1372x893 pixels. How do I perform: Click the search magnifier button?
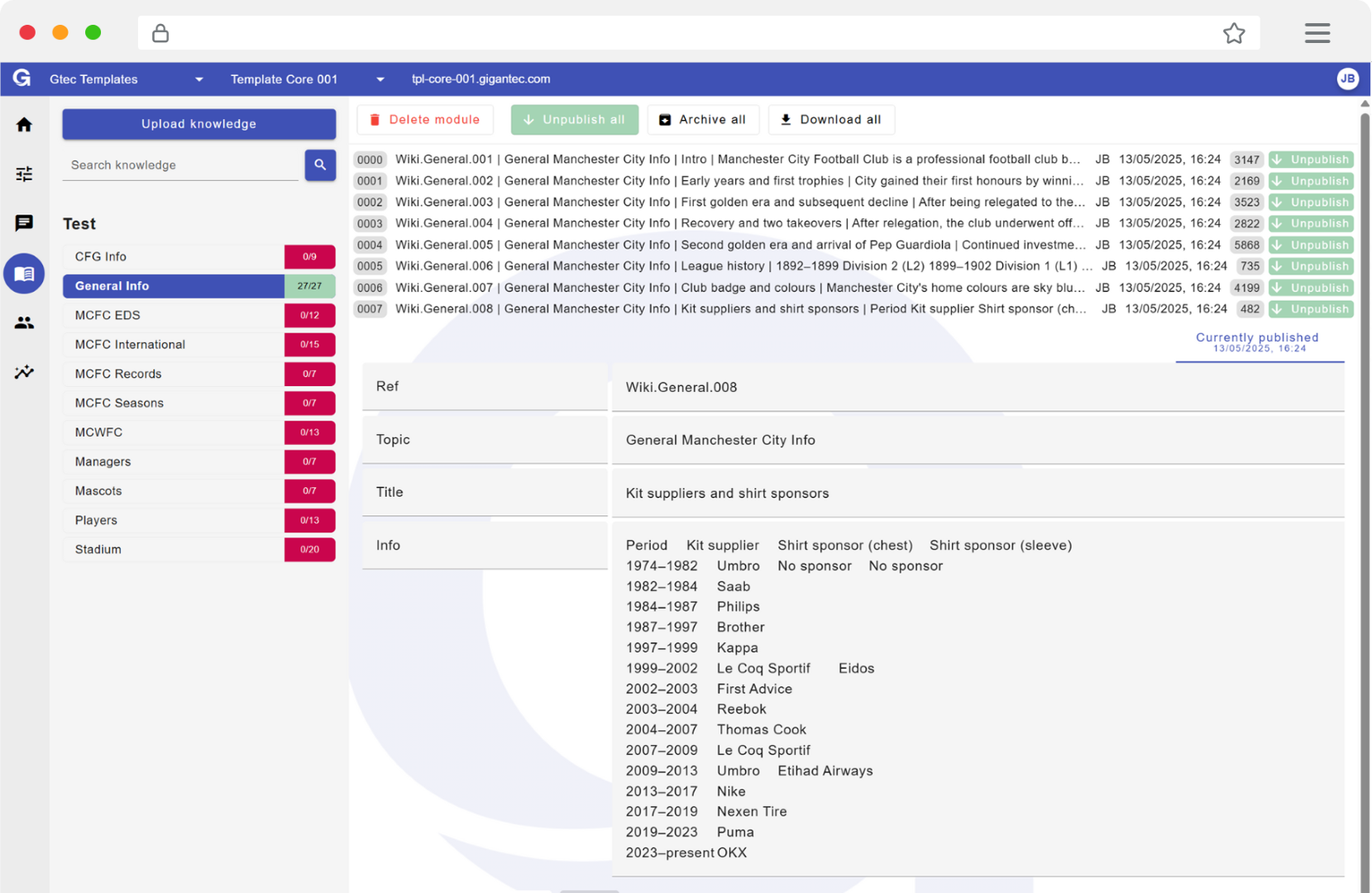click(320, 165)
